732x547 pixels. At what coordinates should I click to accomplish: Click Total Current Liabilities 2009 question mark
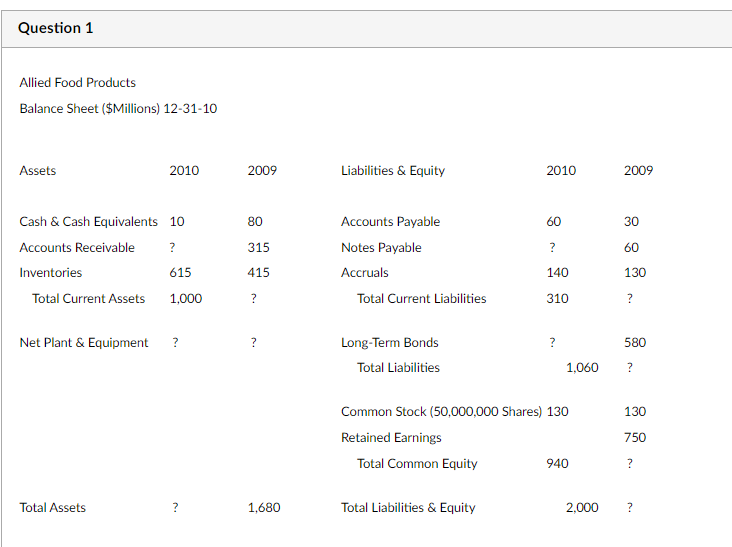click(630, 299)
